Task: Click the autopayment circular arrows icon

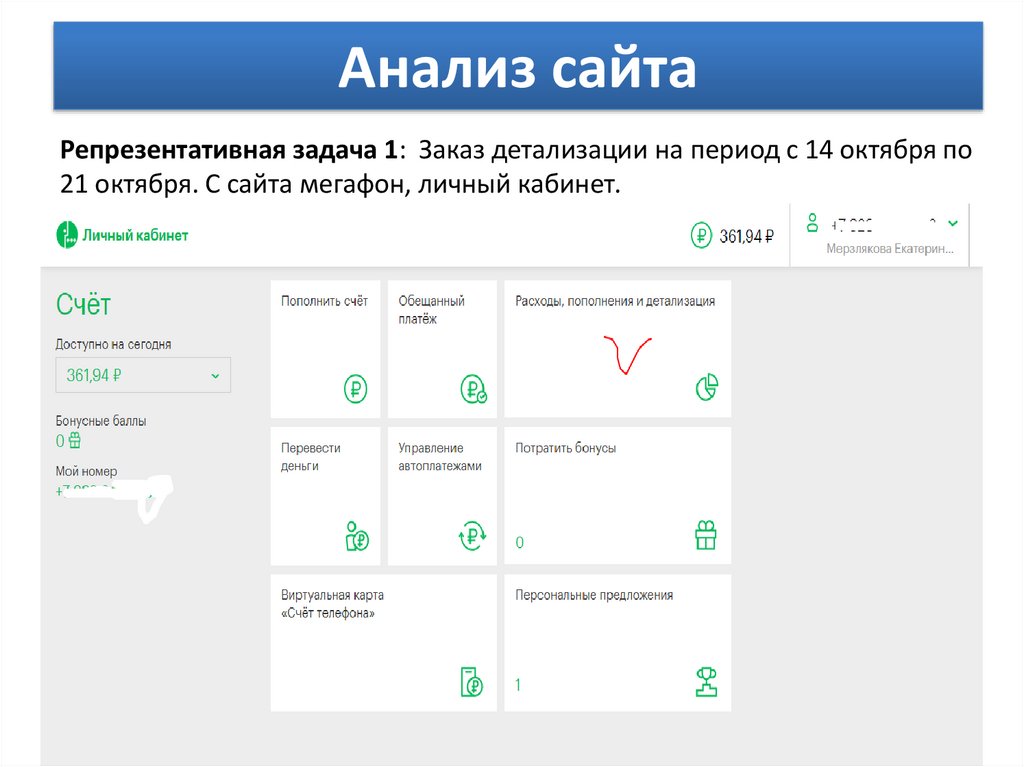Action: [472, 536]
